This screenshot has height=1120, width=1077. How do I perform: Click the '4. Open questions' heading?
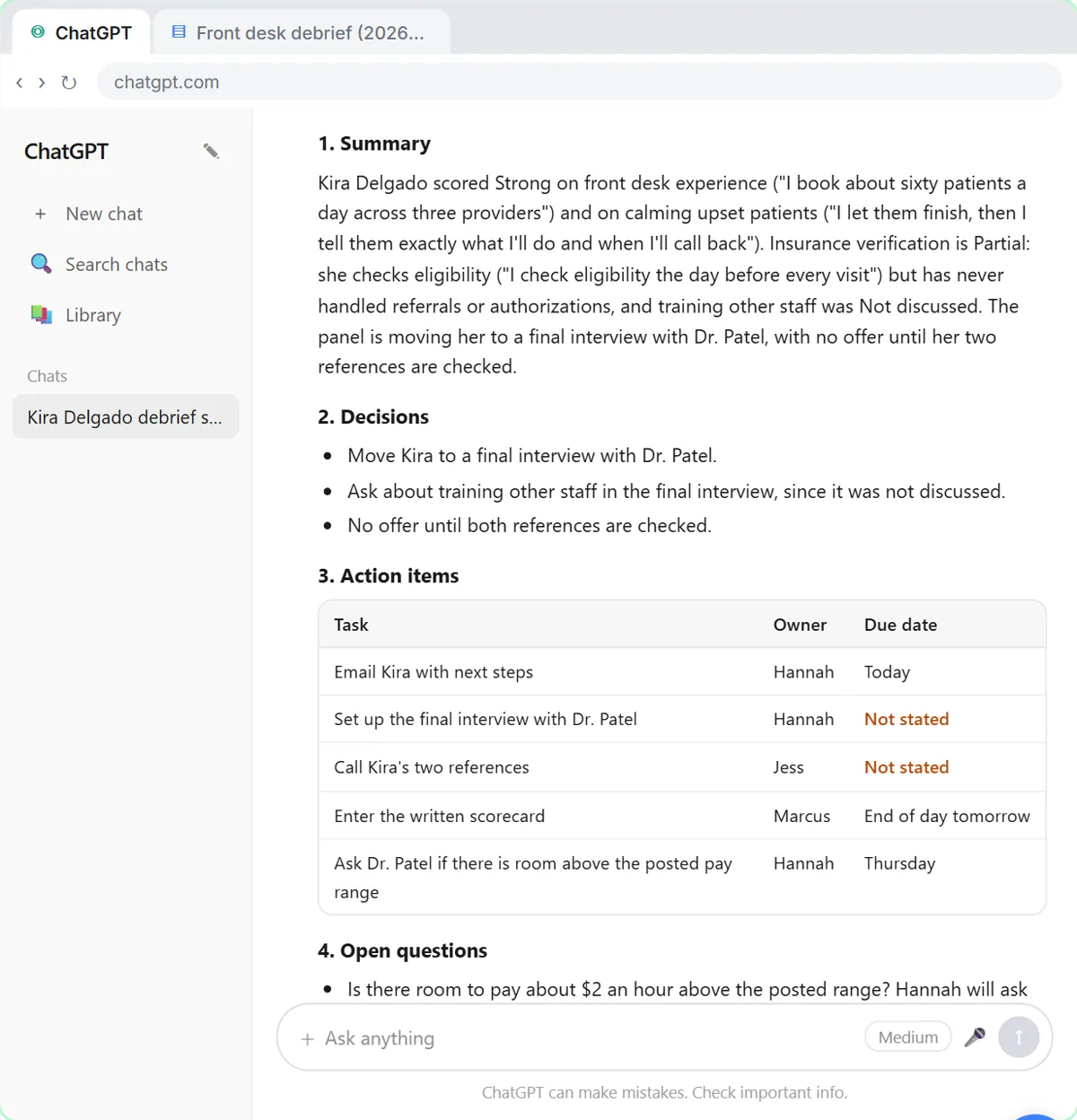402,950
